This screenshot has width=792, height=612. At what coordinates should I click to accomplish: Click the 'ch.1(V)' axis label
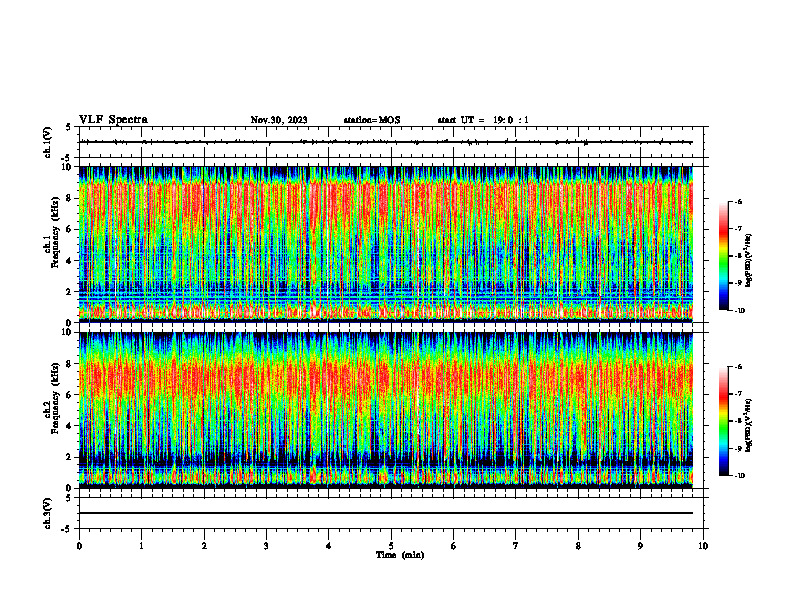(x=47, y=142)
